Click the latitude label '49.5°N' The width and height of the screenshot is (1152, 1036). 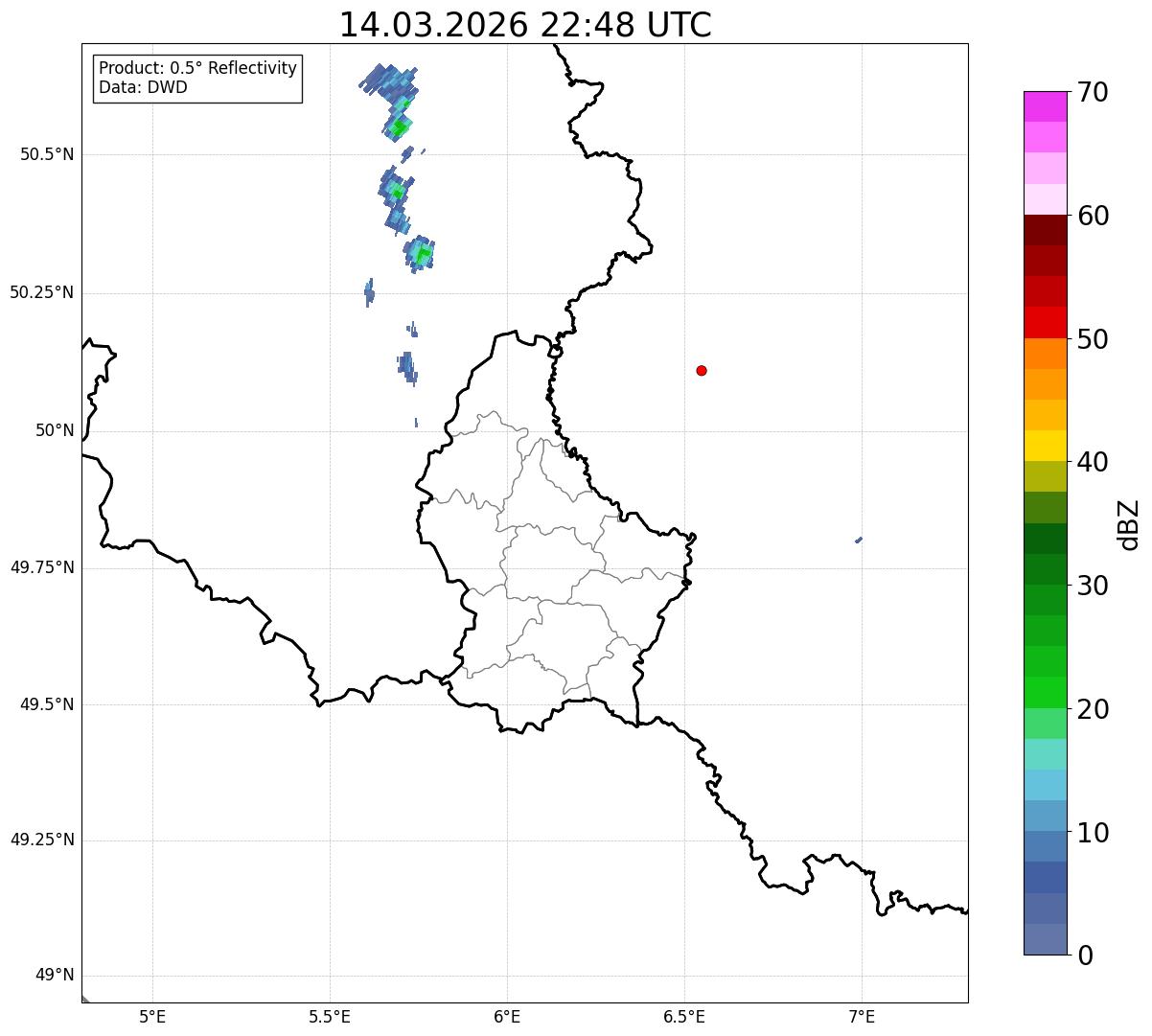47,704
